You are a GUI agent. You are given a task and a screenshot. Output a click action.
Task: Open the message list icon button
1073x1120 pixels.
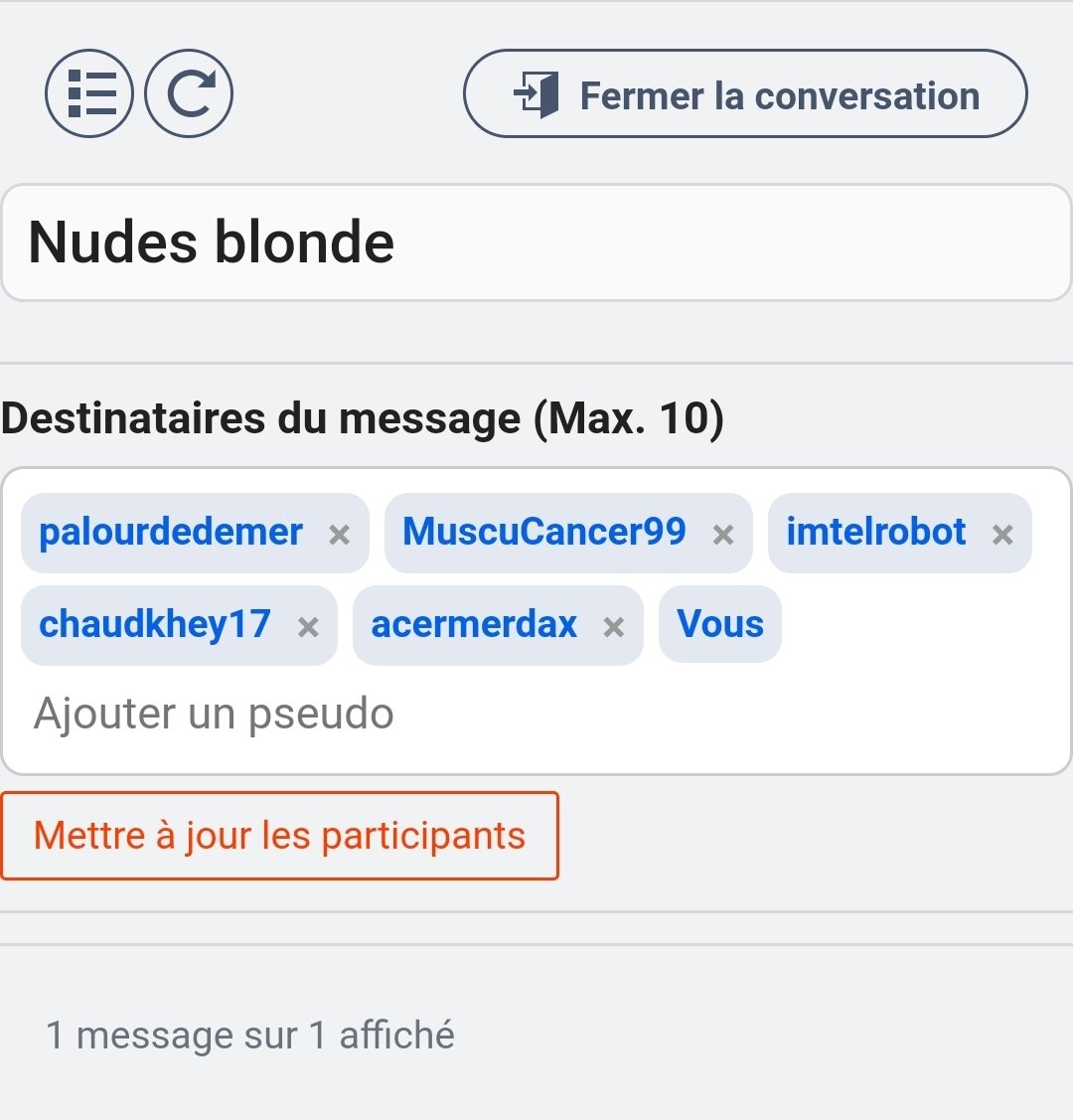tap(89, 93)
